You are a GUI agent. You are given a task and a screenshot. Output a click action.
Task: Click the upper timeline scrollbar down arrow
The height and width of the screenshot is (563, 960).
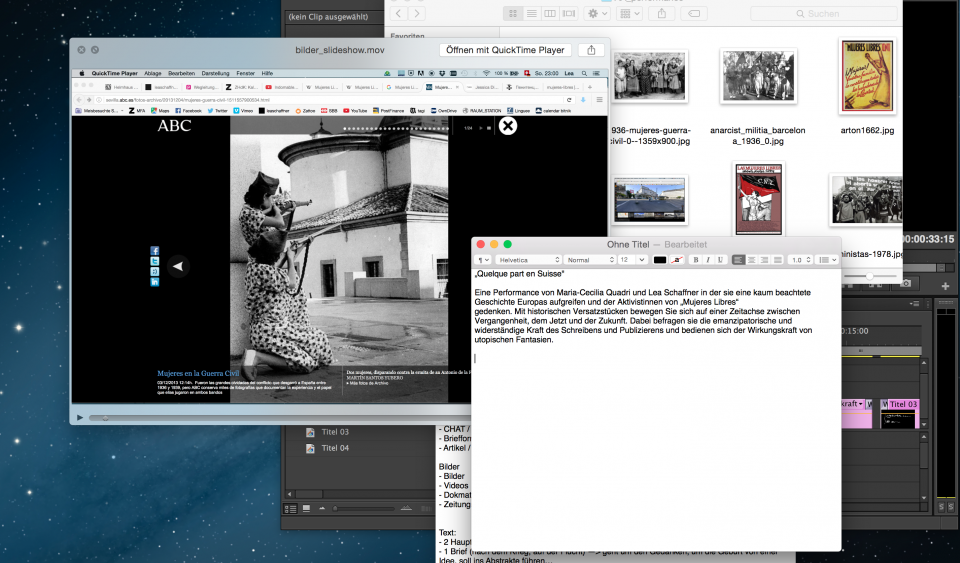click(x=924, y=424)
